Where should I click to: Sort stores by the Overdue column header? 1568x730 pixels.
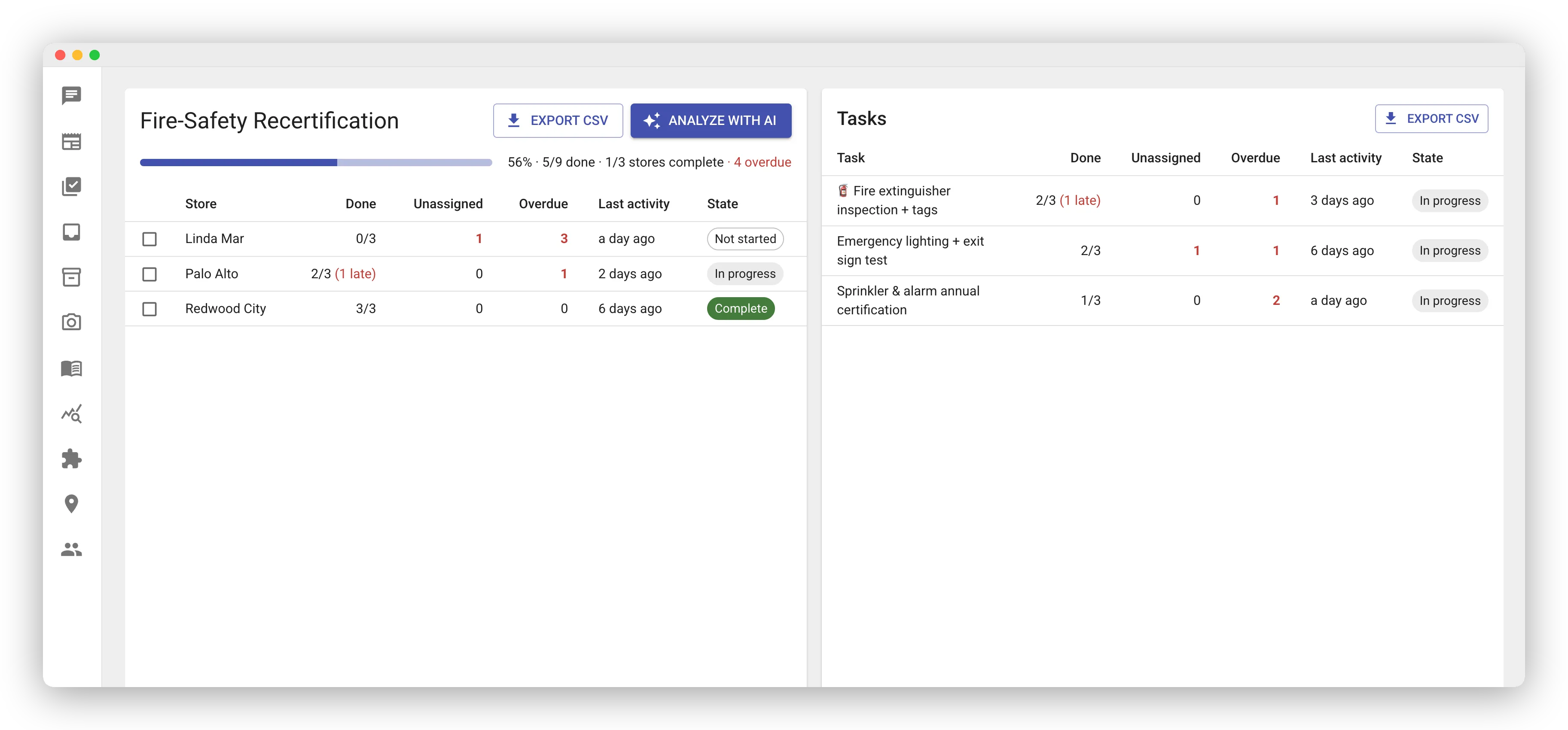(x=543, y=204)
